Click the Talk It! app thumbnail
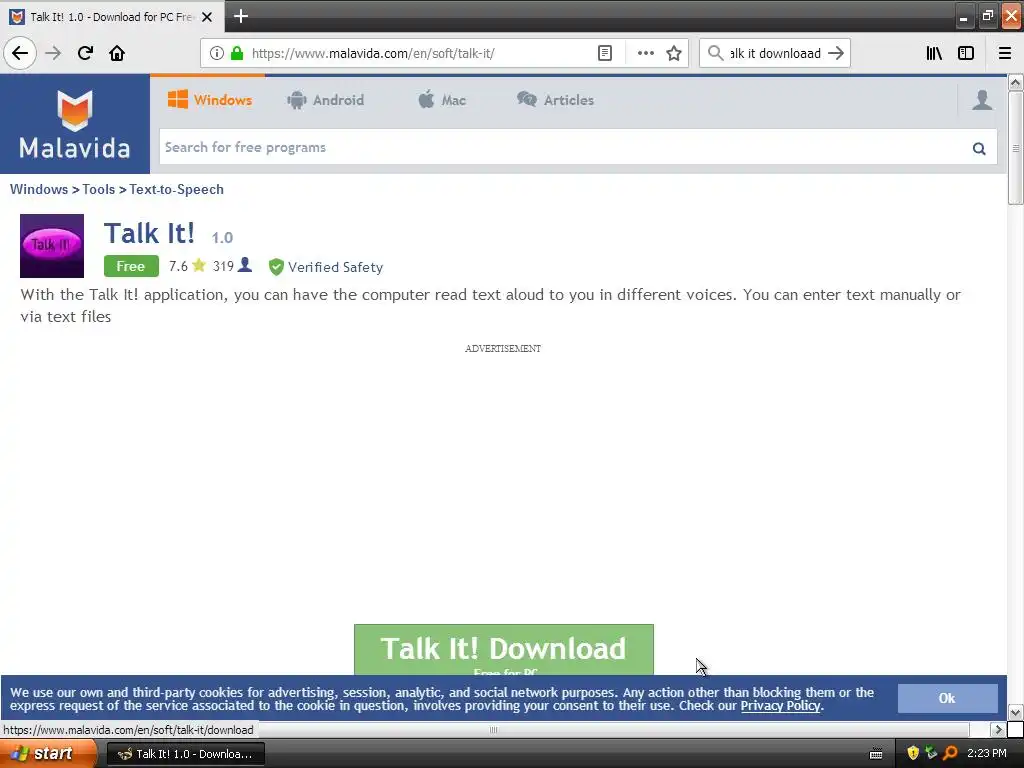 [52, 246]
